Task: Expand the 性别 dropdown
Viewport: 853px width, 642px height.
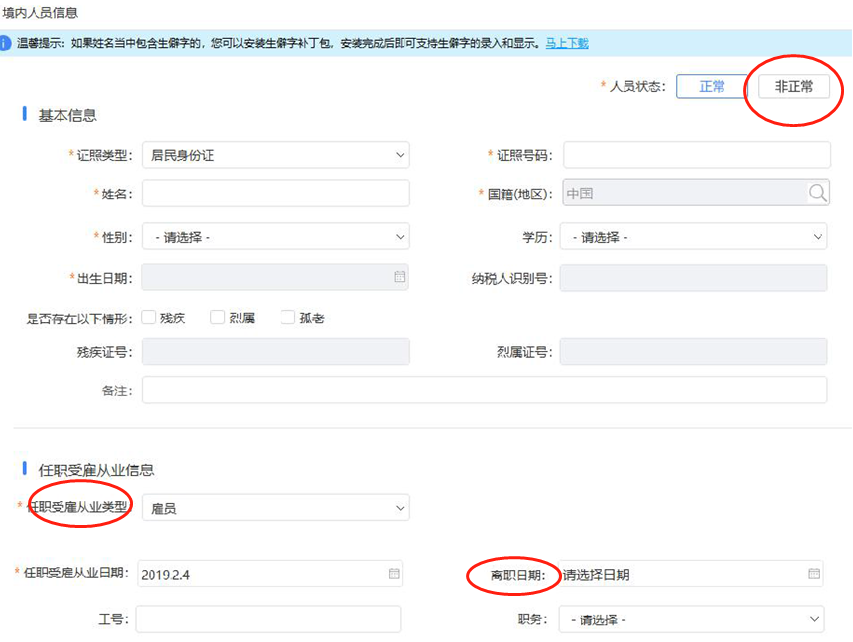Action: 276,237
